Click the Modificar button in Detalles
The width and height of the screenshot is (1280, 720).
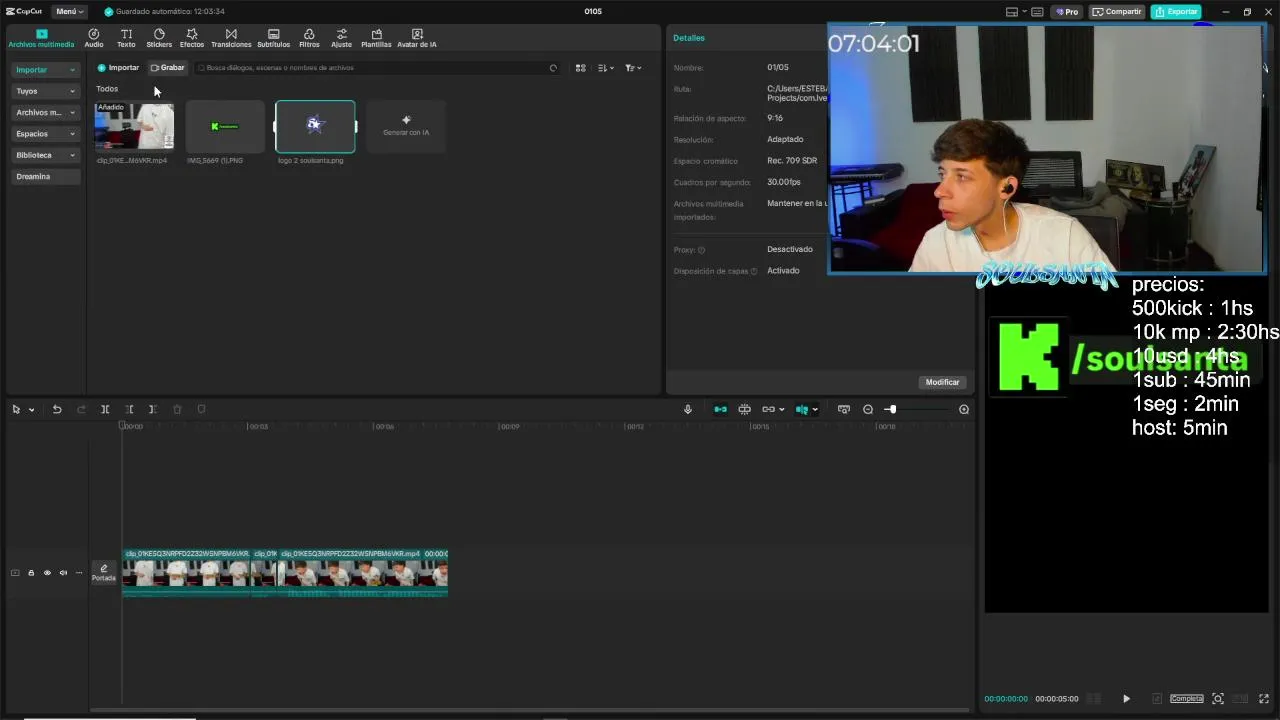(x=942, y=382)
